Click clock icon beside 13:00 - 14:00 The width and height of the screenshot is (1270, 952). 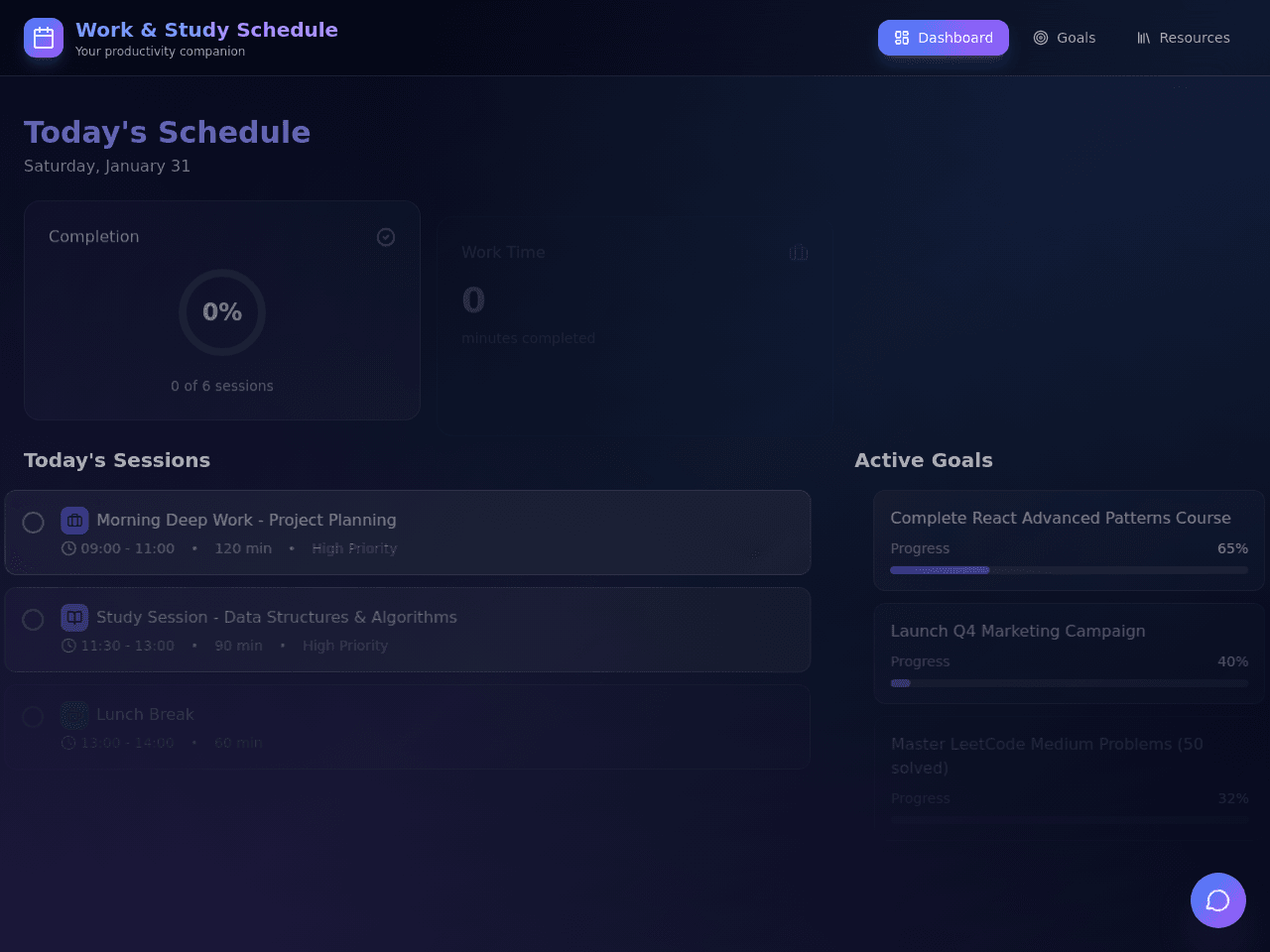[x=68, y=743]
